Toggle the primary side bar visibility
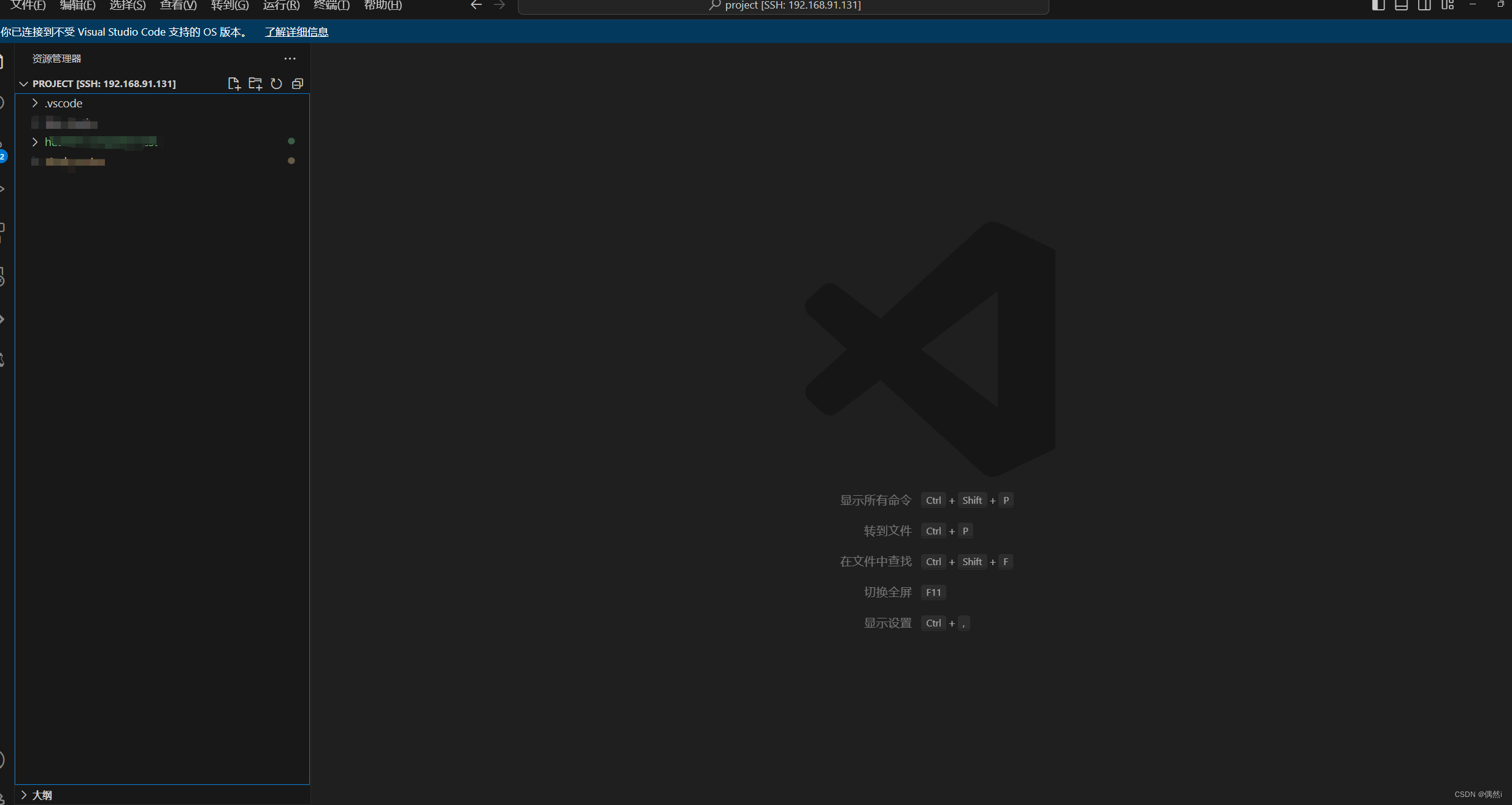The image size is (1512, 805). [1378, 6]
